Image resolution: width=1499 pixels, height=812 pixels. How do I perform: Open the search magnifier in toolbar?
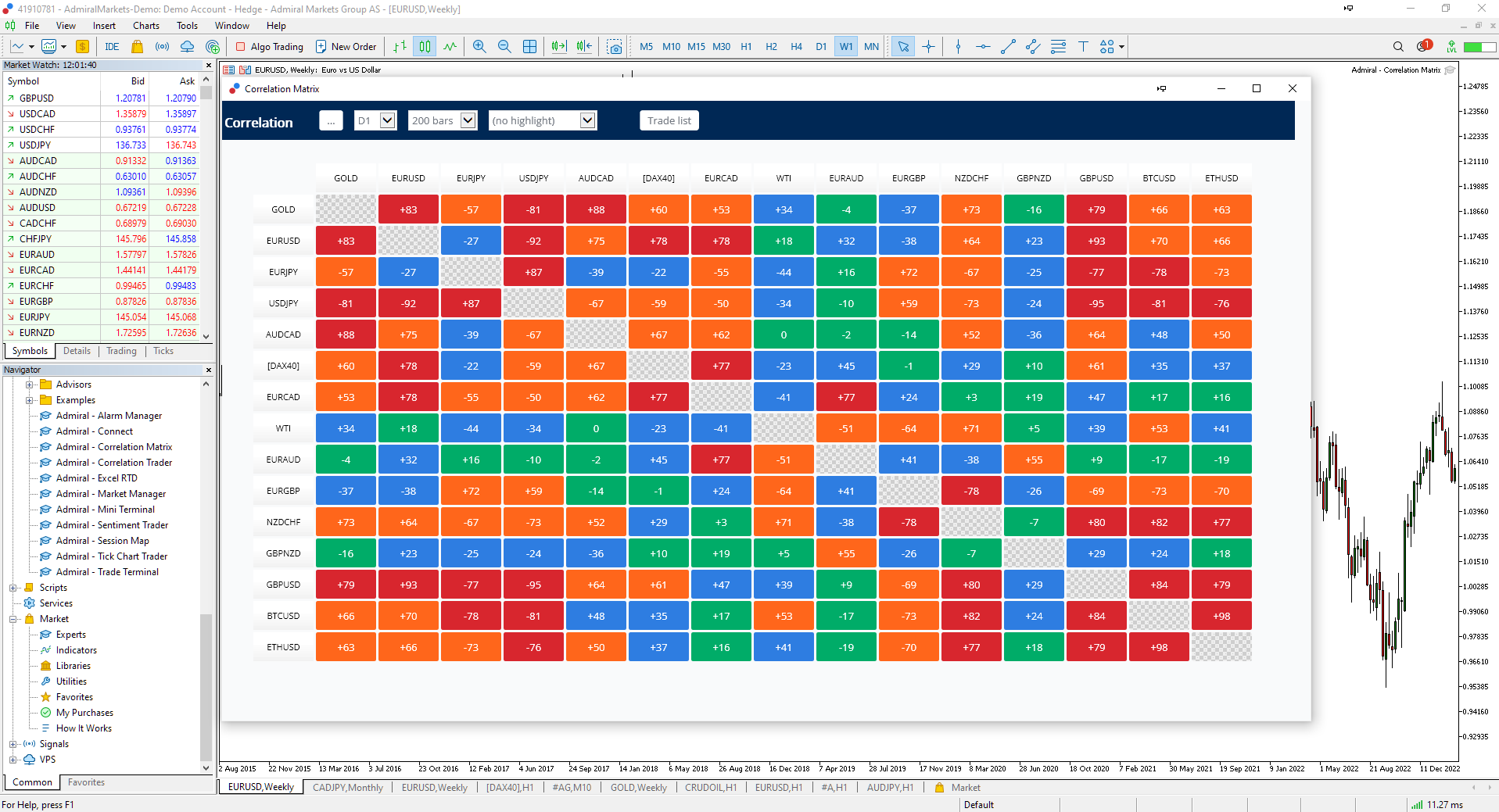click(x=1398, y=47)
